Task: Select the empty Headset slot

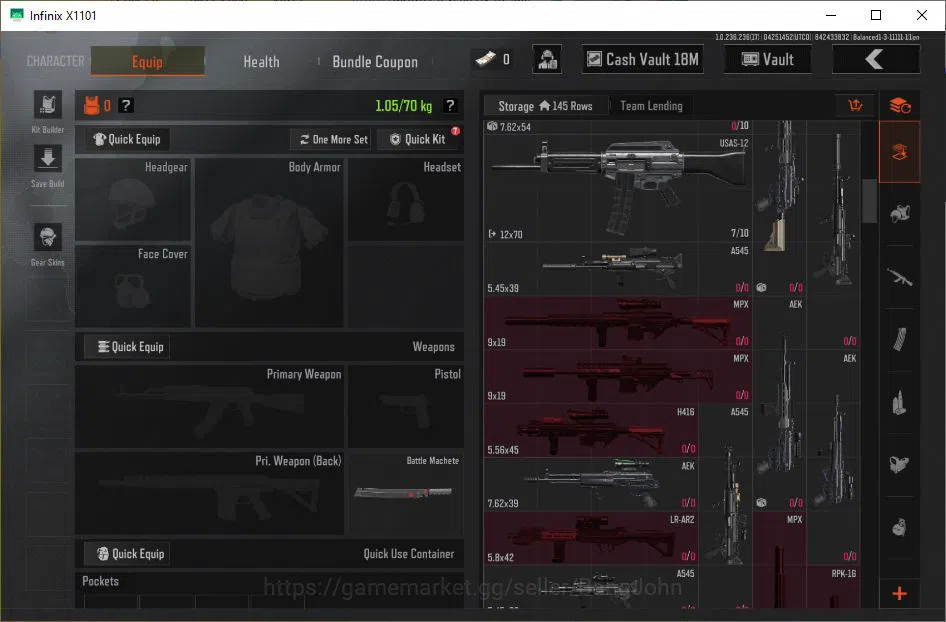Action: click(406, 200)
